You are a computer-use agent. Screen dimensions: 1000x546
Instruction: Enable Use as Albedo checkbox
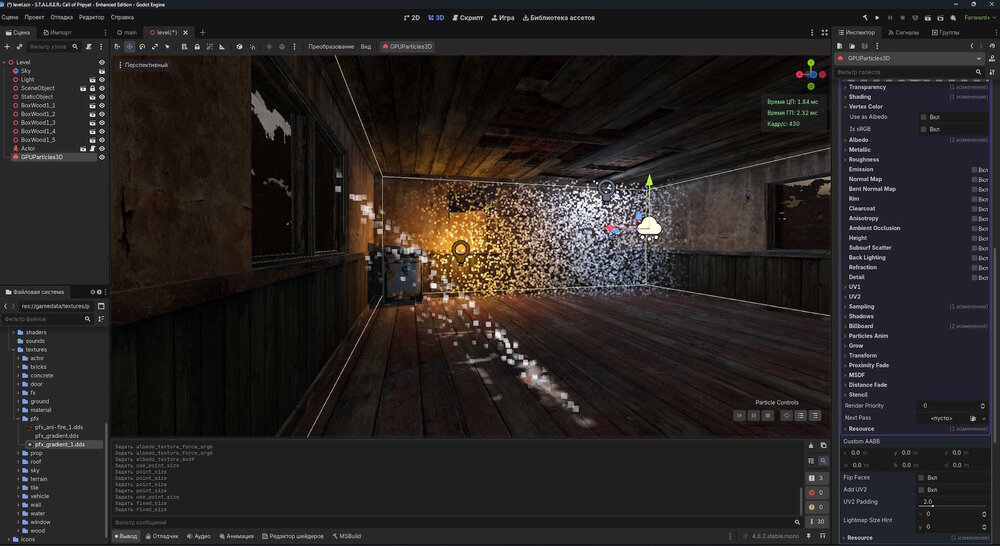923,117
